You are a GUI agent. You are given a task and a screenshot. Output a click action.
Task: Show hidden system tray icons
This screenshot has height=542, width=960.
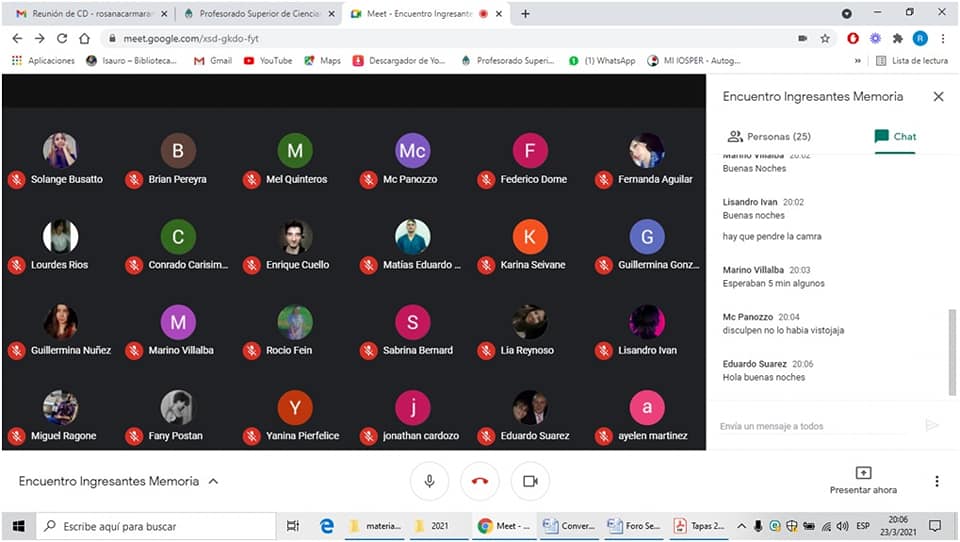pyautogui.click(x=741, y=525)
